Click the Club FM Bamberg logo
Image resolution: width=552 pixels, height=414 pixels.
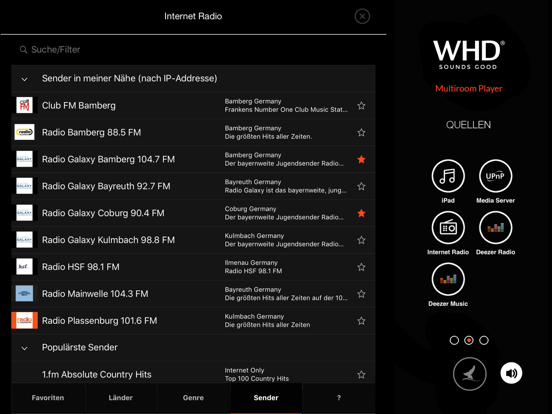[24, 105]
